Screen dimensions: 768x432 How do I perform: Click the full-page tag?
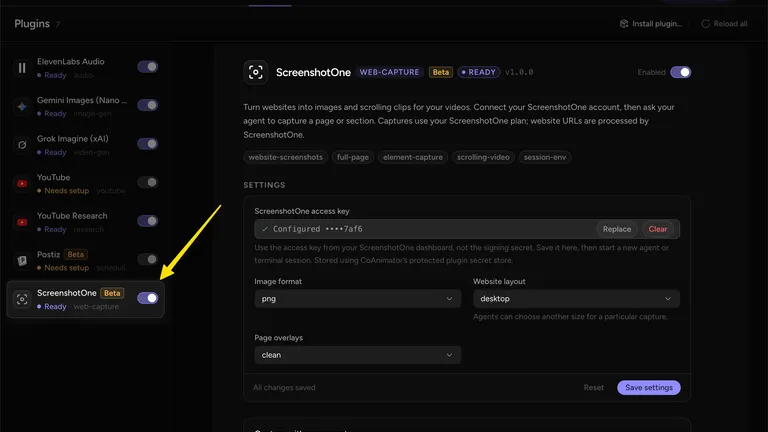point(353,157)
